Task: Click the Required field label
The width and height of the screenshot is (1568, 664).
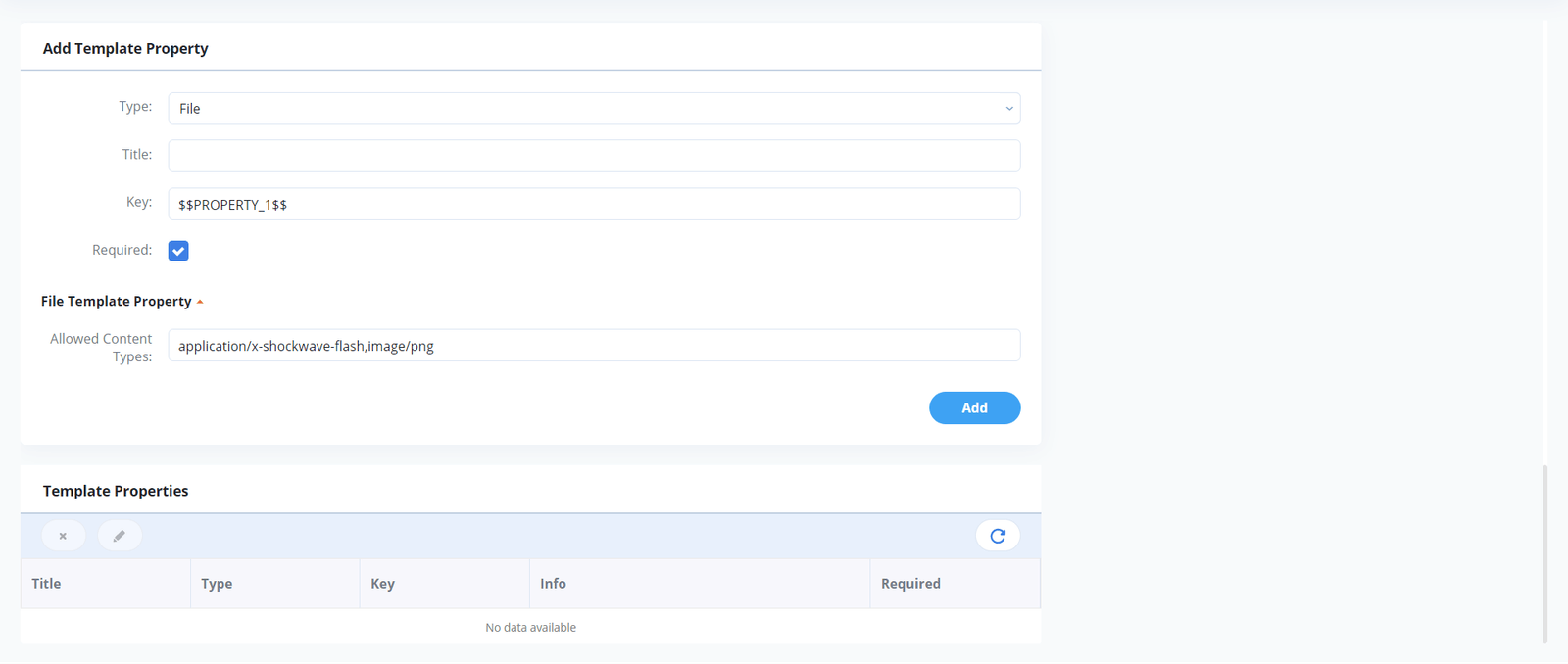Action: click(x=122, y=250)
